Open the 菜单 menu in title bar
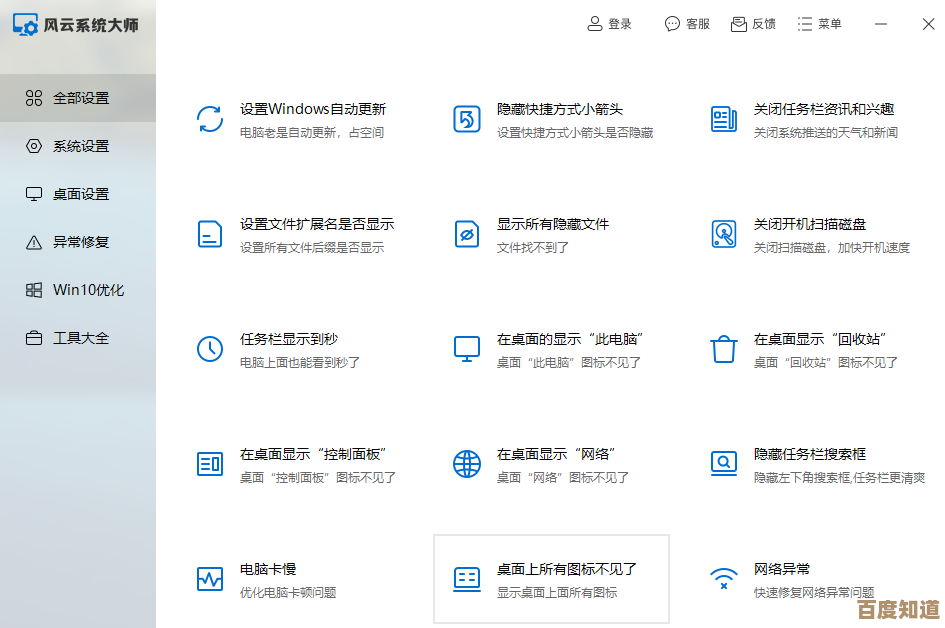The image size is (945, 628). point(819,24)
